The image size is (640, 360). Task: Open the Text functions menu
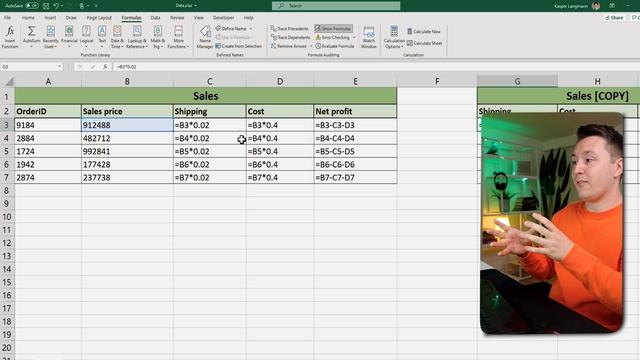102,37
